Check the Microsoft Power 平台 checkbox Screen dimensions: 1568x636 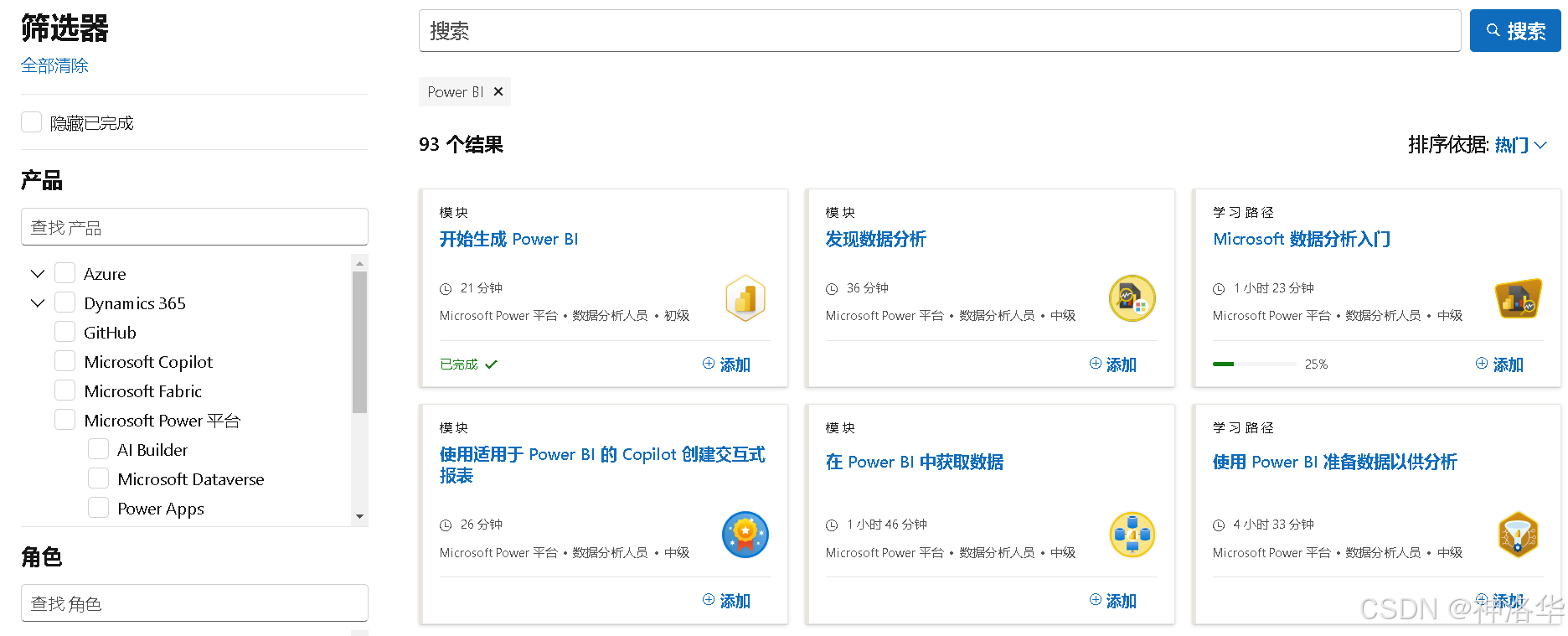64,420
